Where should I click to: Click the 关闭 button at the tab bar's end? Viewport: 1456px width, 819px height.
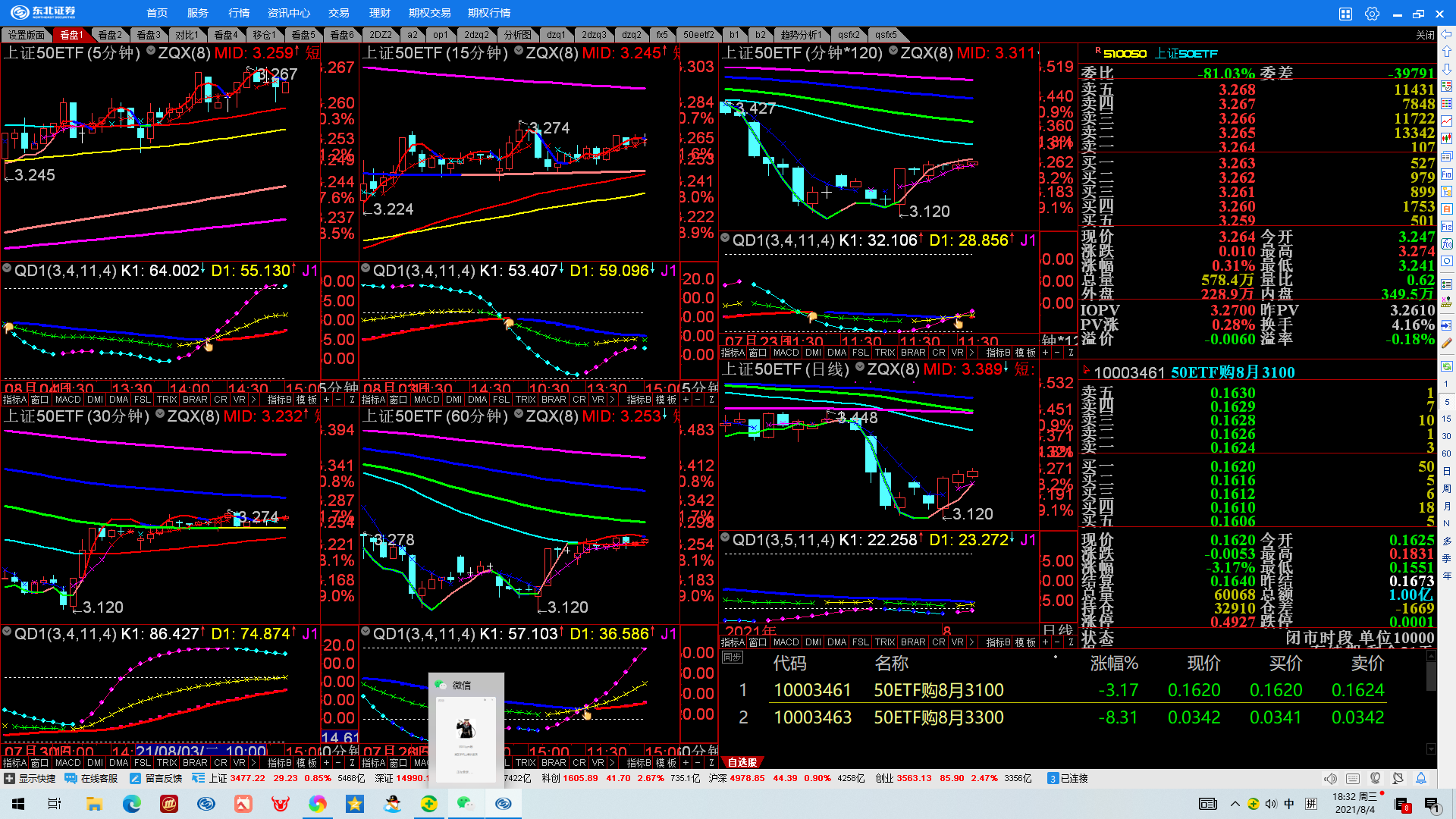[1425, 35]
